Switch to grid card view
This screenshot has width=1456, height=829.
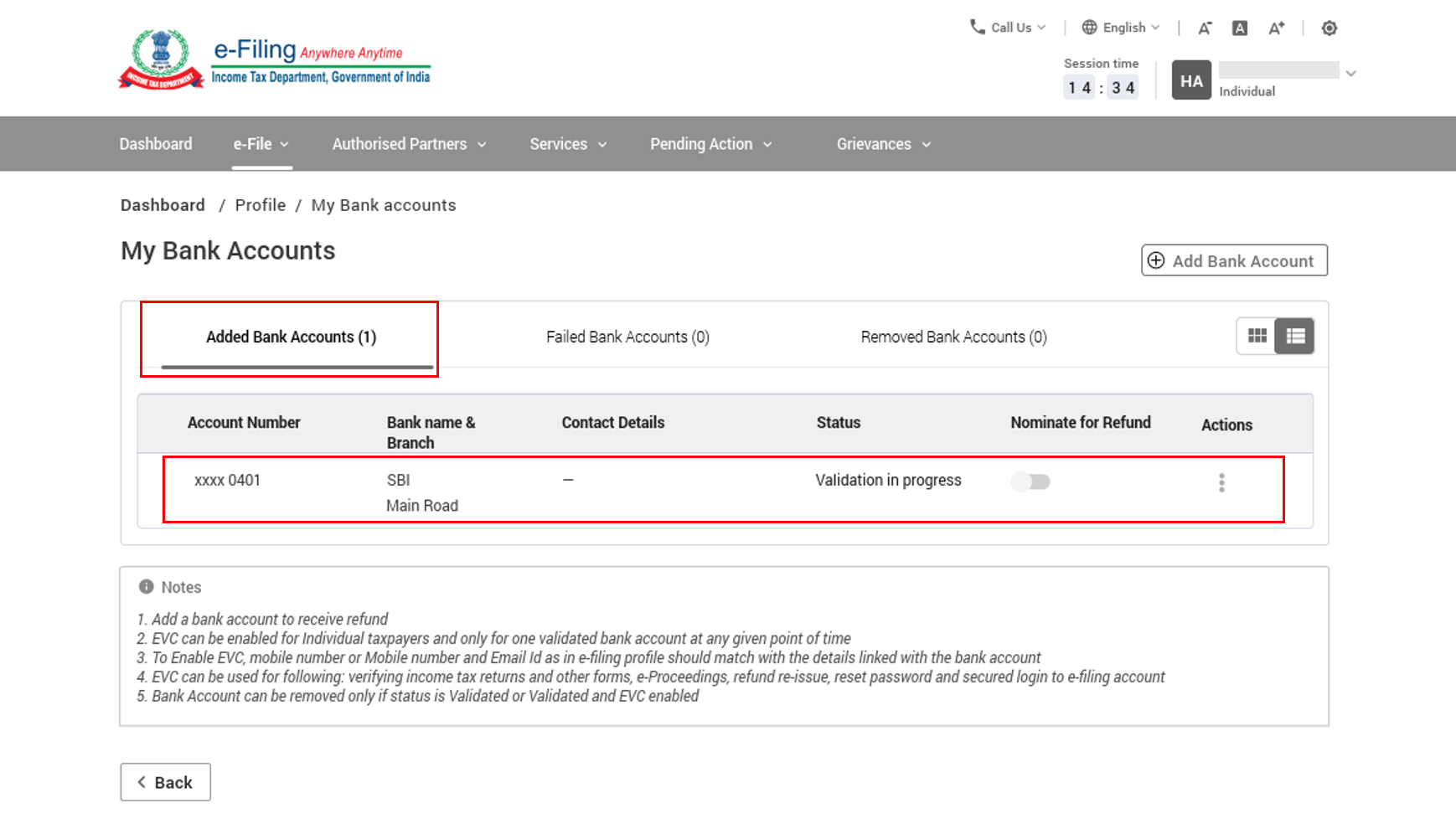pos(1257,337)
